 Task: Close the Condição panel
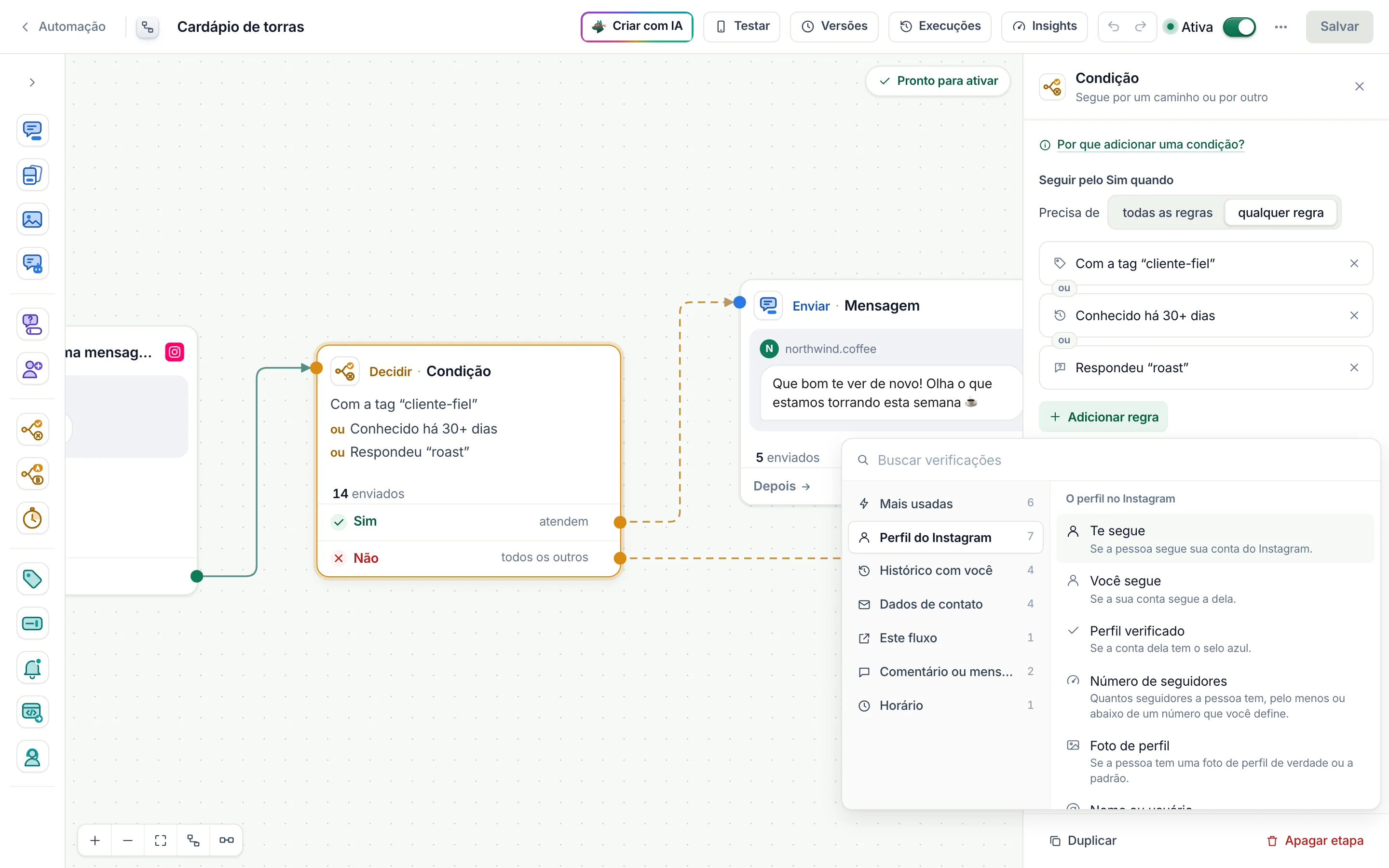1359,87
